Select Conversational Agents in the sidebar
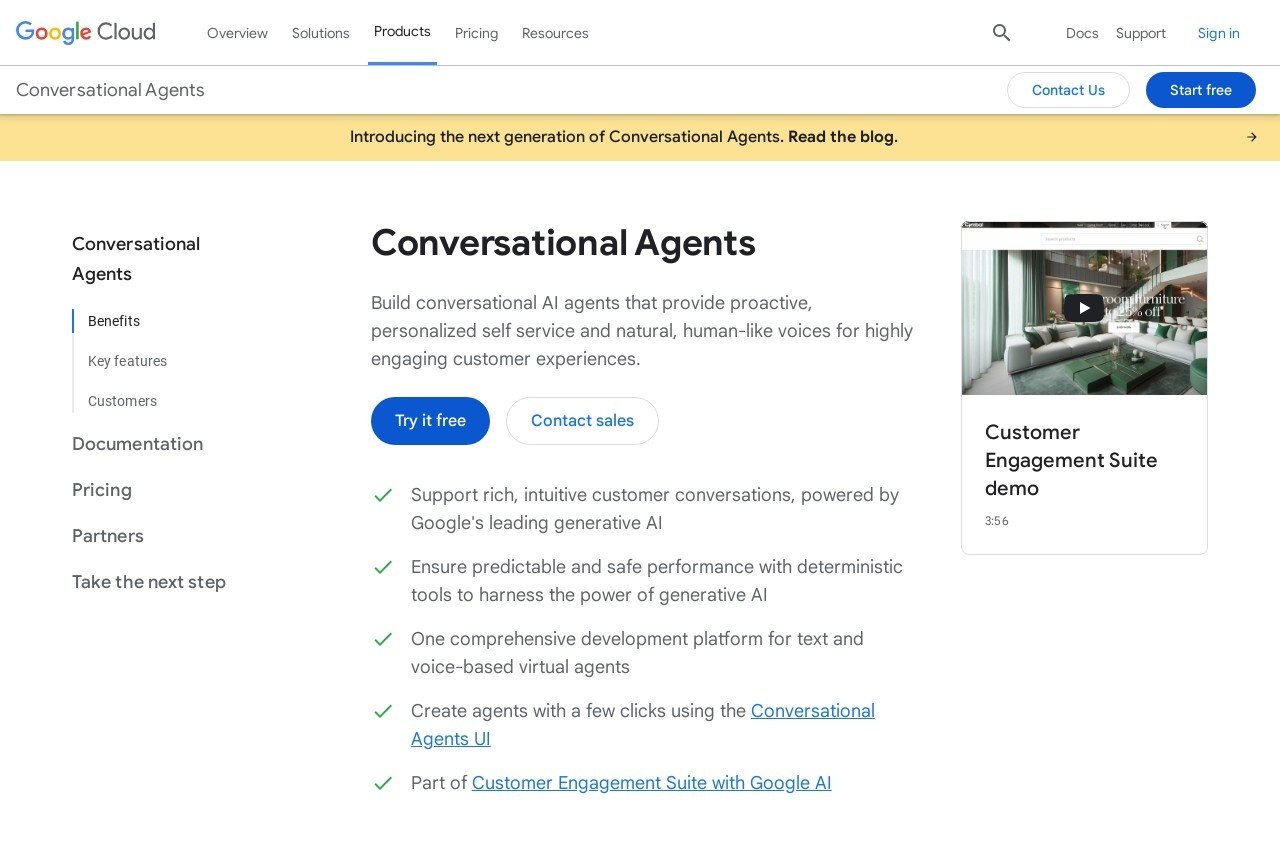Image resolution: width=1280 pixels, height=853 pixels. pos(136,259)
